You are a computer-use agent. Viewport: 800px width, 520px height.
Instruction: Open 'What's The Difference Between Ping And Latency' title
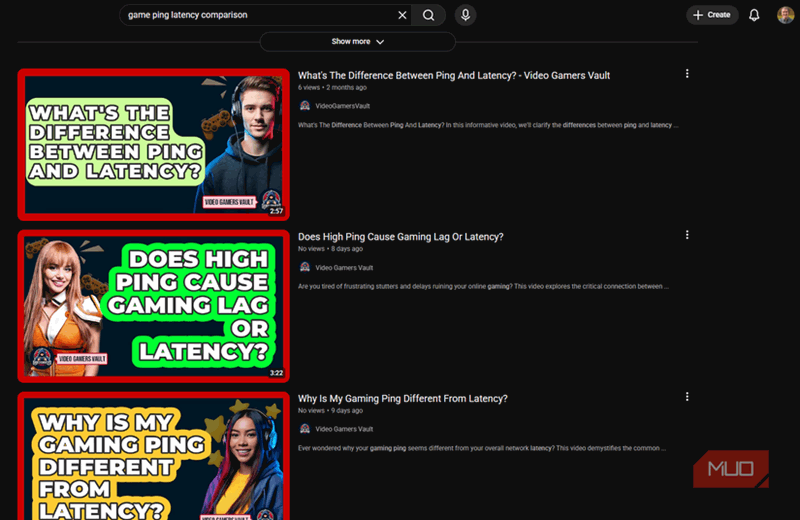coord(453,75)
